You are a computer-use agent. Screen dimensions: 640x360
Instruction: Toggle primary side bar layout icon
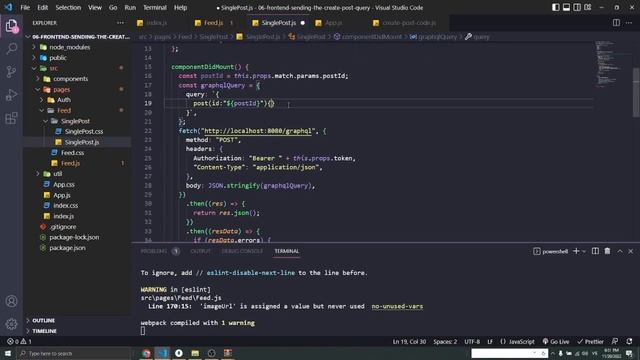556,7
